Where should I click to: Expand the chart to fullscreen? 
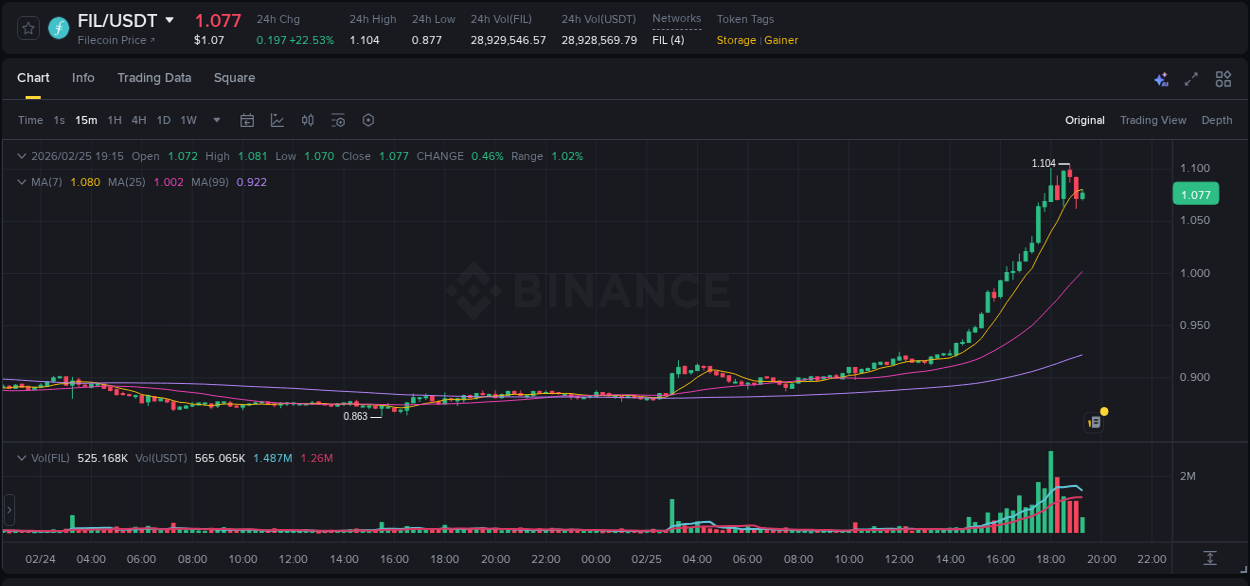tap(1191, 78)
